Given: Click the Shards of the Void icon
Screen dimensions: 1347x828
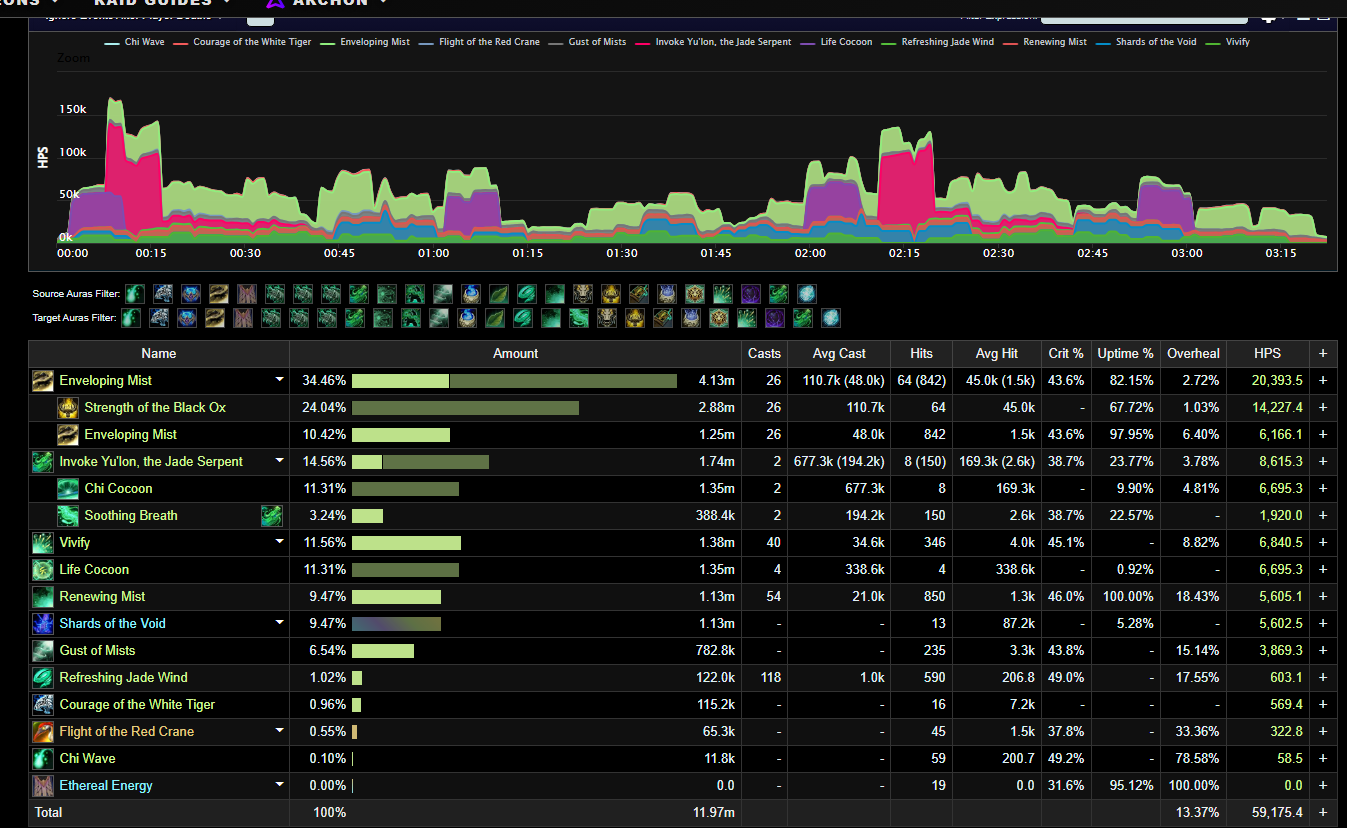Looking at the screenshot, I should [43, 623].
